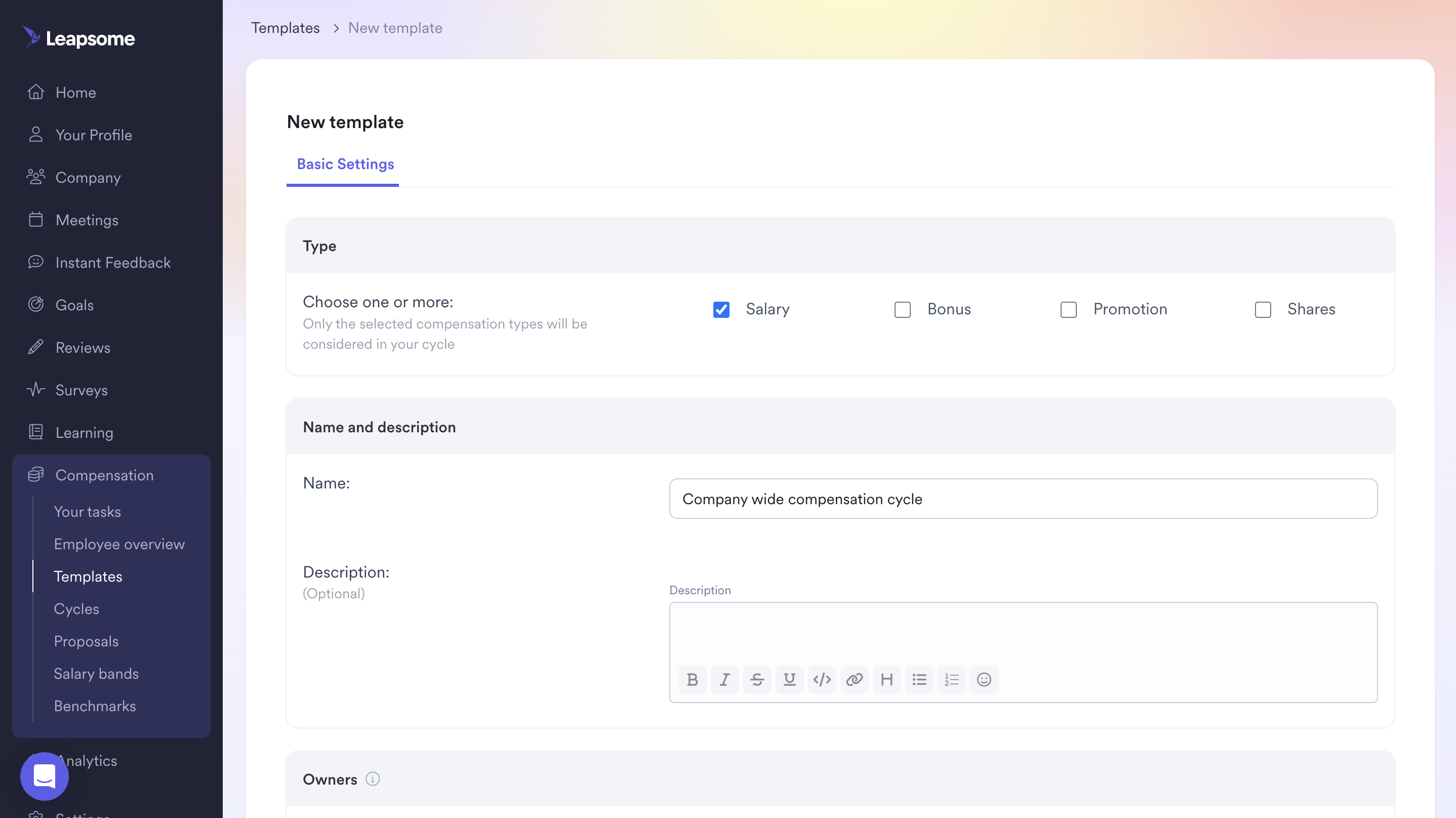This screenshot has width=1456, height=818.
Task: Click the Meetings calendar icon
Action: [x=35, y=219]
